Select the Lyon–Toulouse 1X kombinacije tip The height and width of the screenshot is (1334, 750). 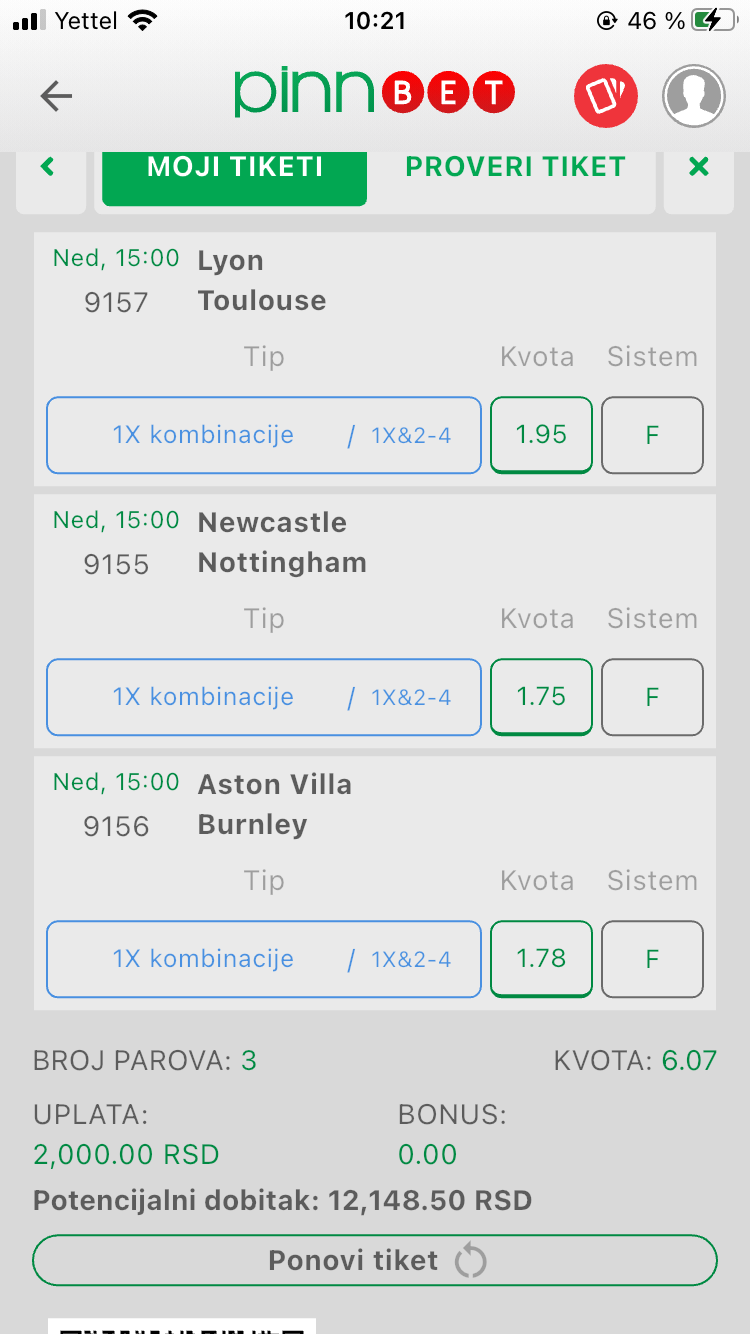point(264,436)
